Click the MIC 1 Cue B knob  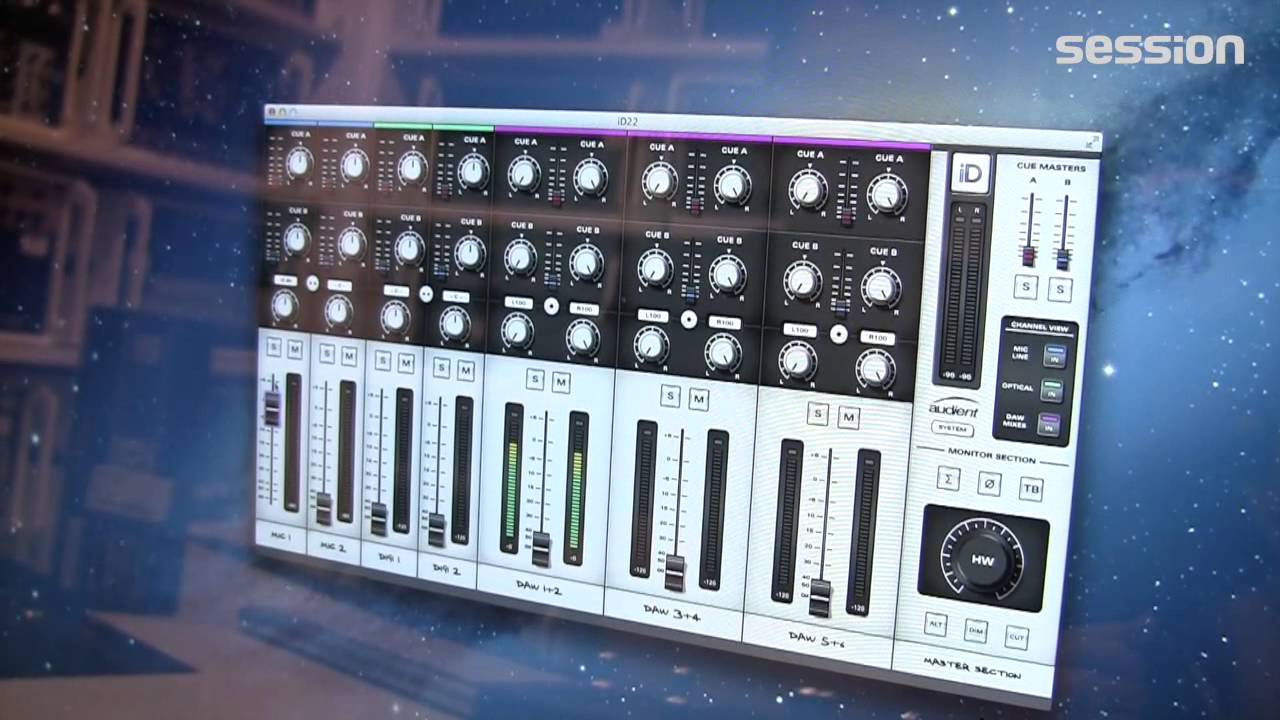pyautogui.click(x=296, y=239)
